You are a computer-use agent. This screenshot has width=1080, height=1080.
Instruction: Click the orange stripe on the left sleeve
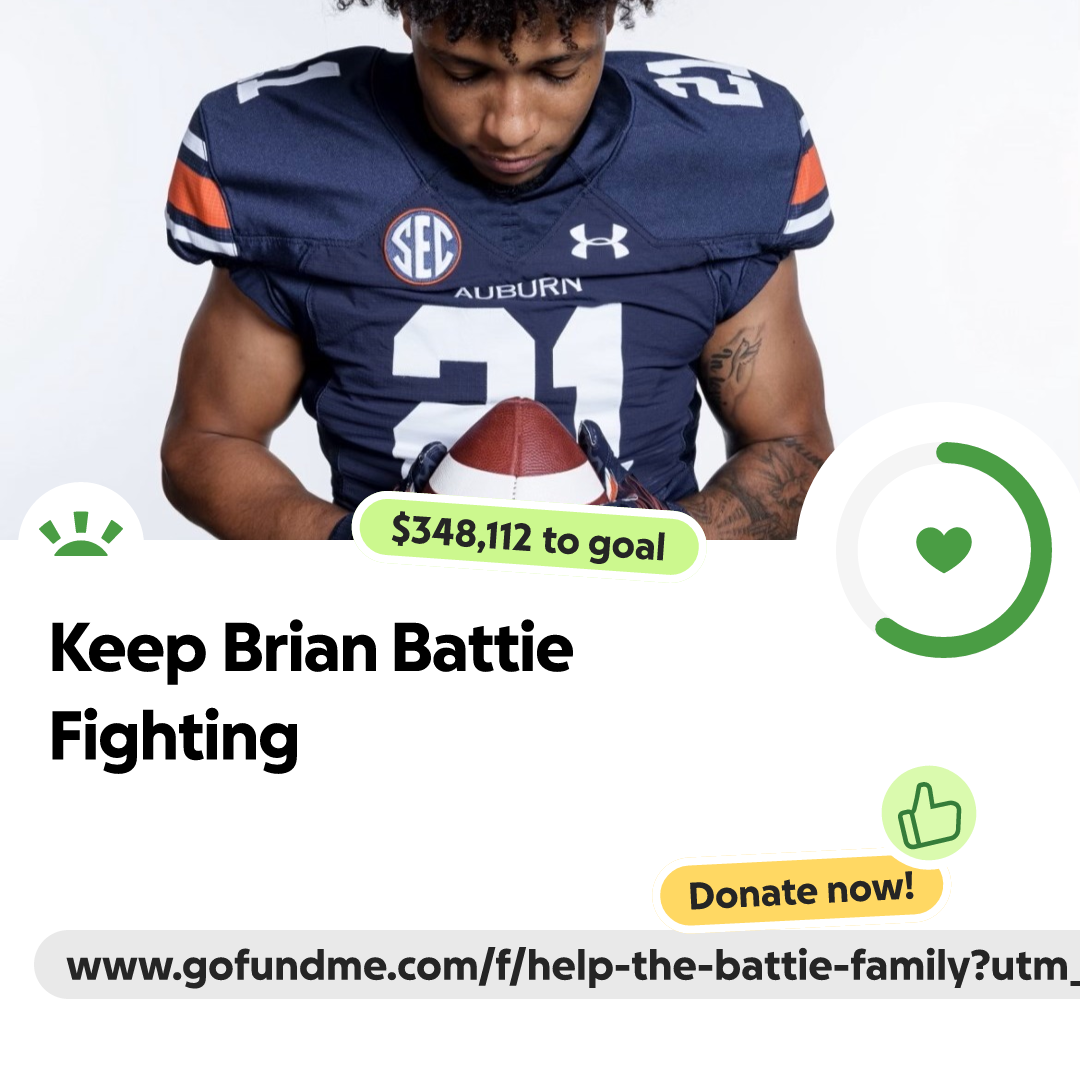(198, 195)
